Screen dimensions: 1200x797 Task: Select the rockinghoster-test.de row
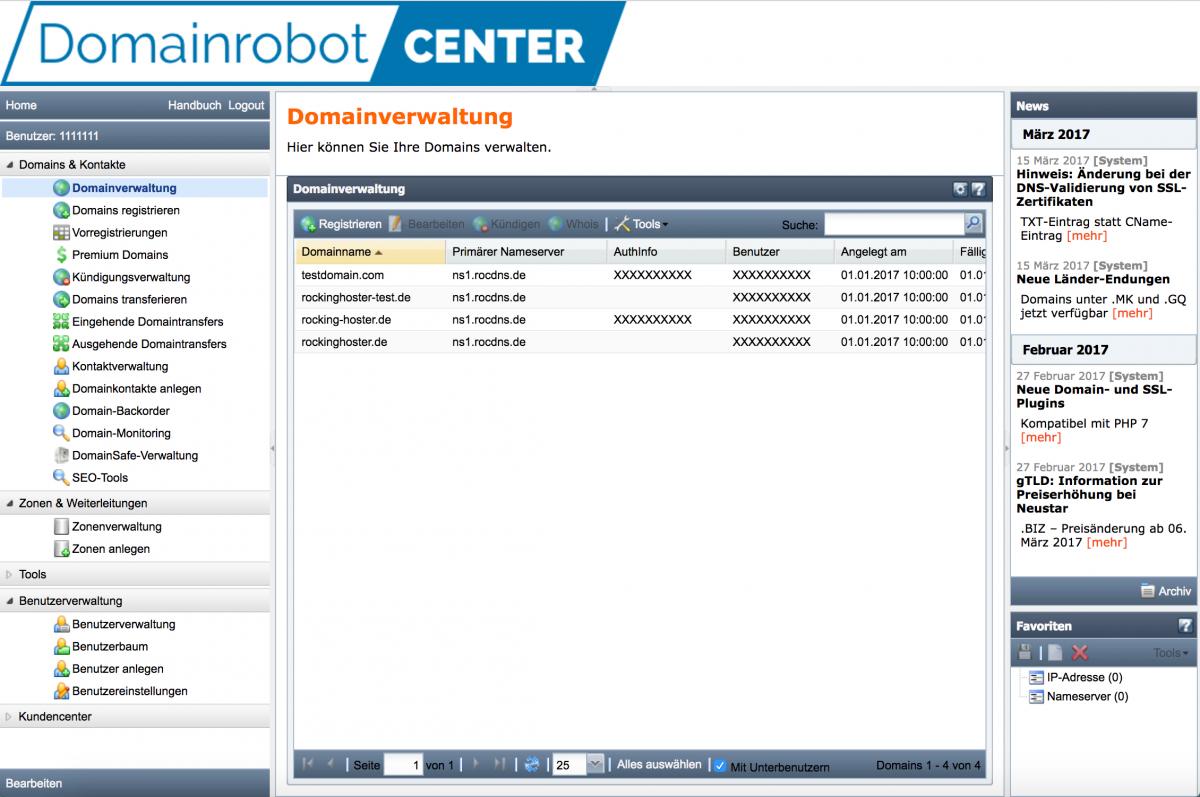pyautogui.click(x=640, y=297)
